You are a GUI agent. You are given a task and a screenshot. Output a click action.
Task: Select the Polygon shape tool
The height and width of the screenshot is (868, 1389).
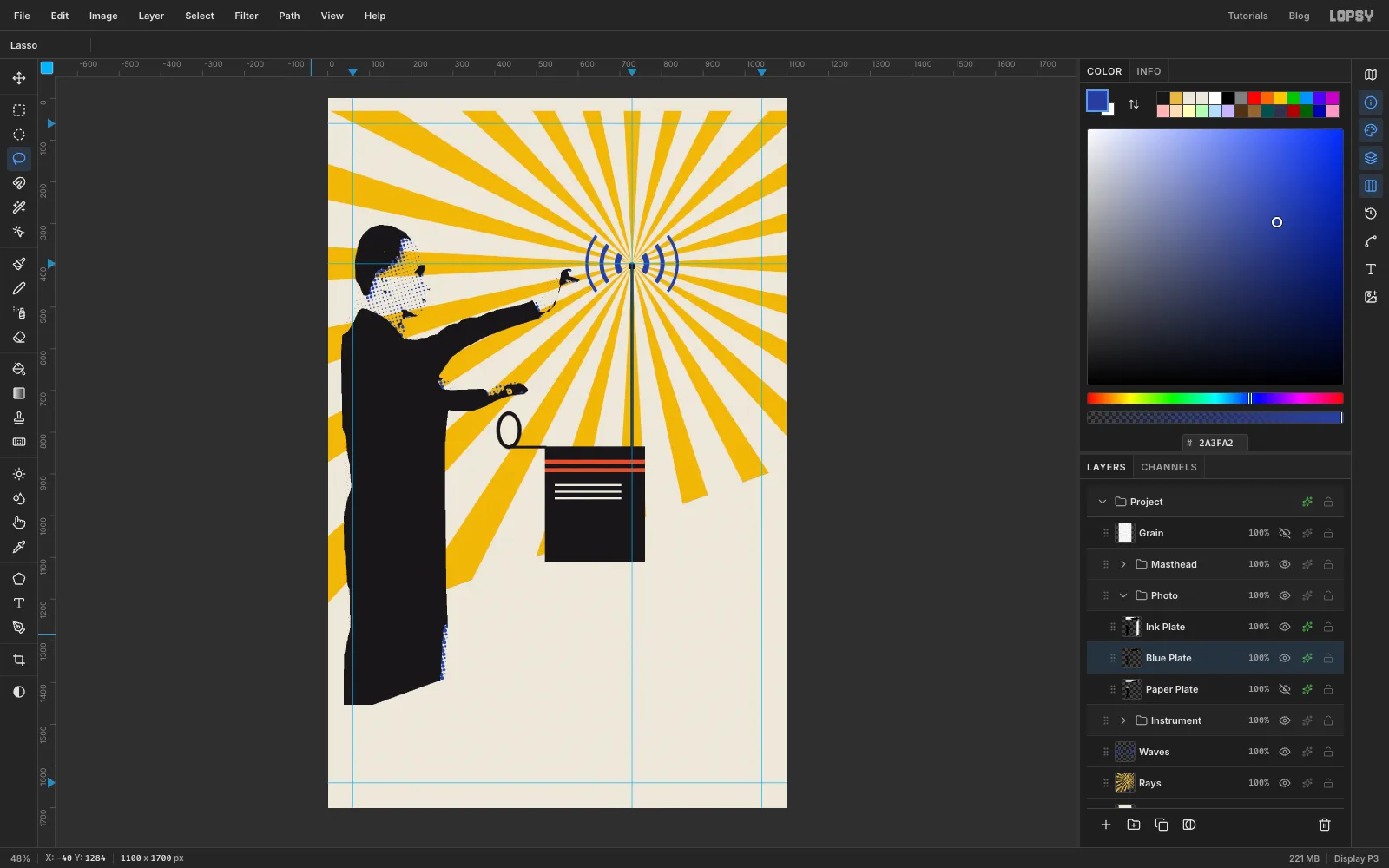click(x=19, y=579)
